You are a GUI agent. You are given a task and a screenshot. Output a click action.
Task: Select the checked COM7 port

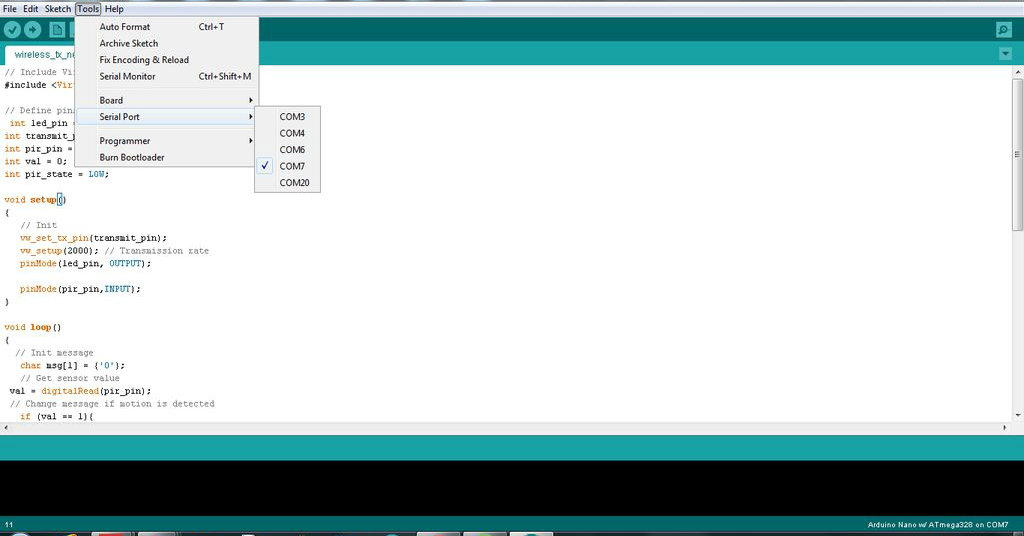287,166
